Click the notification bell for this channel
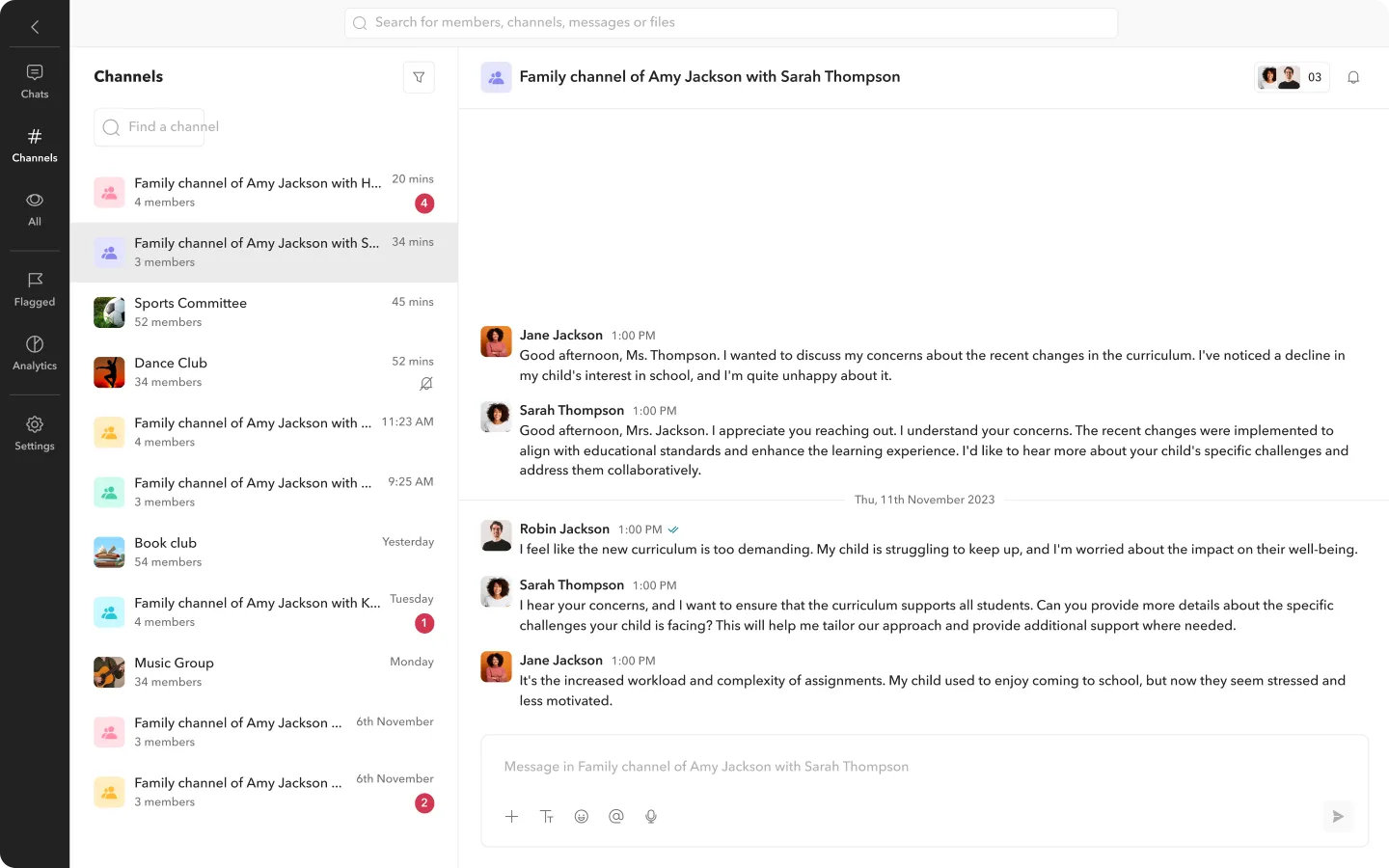Viewport: 1389px width, 868px height. point(1353,77)
